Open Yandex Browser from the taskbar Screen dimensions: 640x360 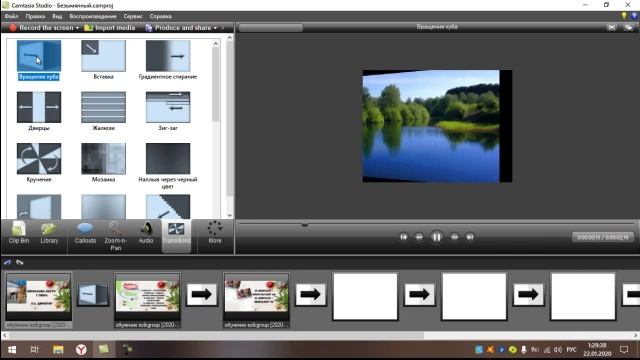81,350
